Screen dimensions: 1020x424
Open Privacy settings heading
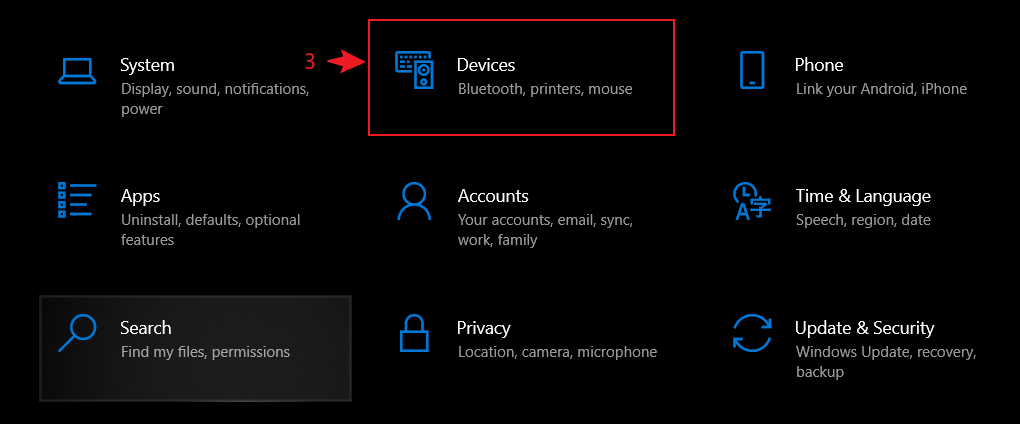484,328
